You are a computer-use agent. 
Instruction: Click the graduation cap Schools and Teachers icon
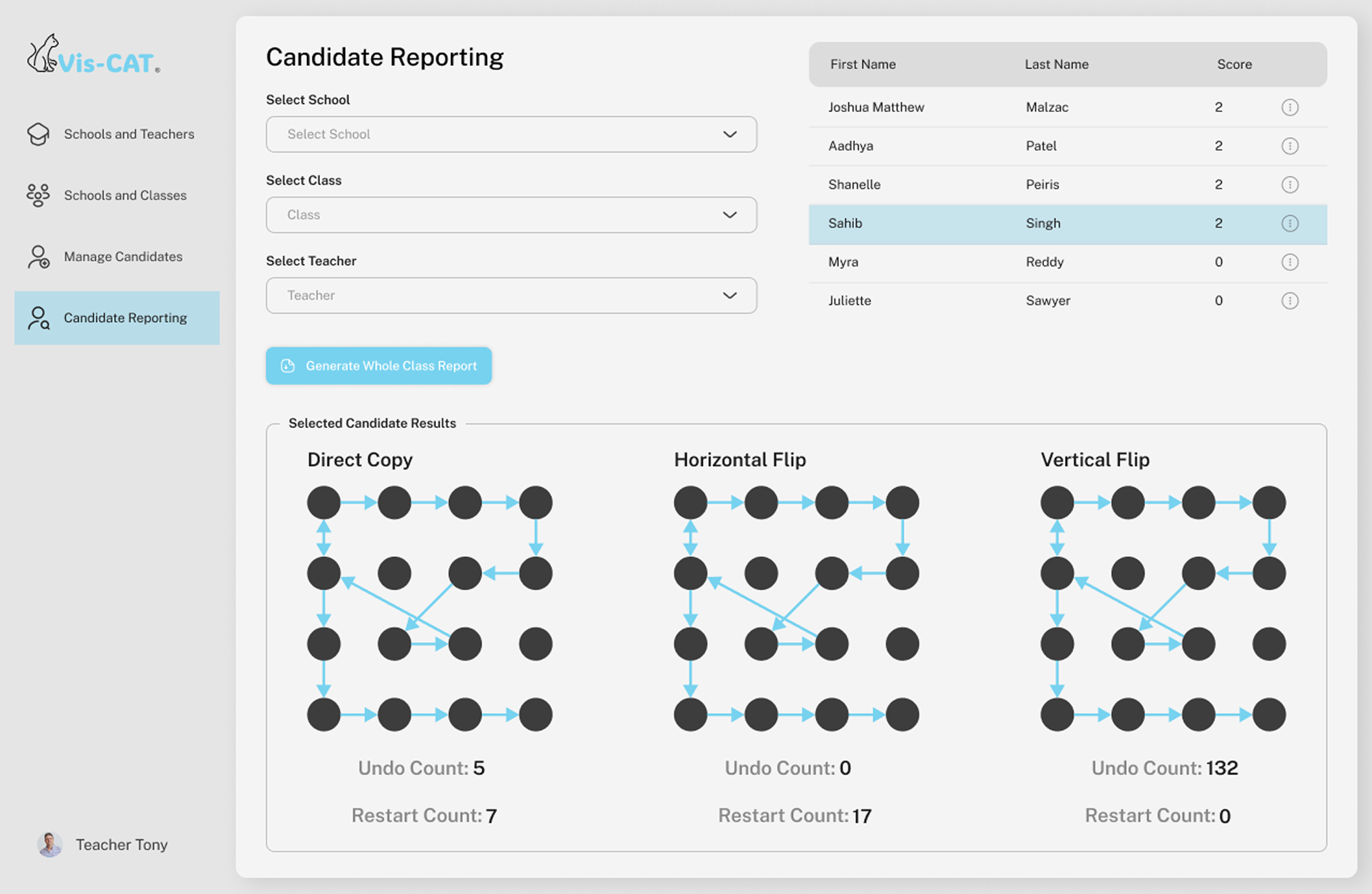[38, 134]
